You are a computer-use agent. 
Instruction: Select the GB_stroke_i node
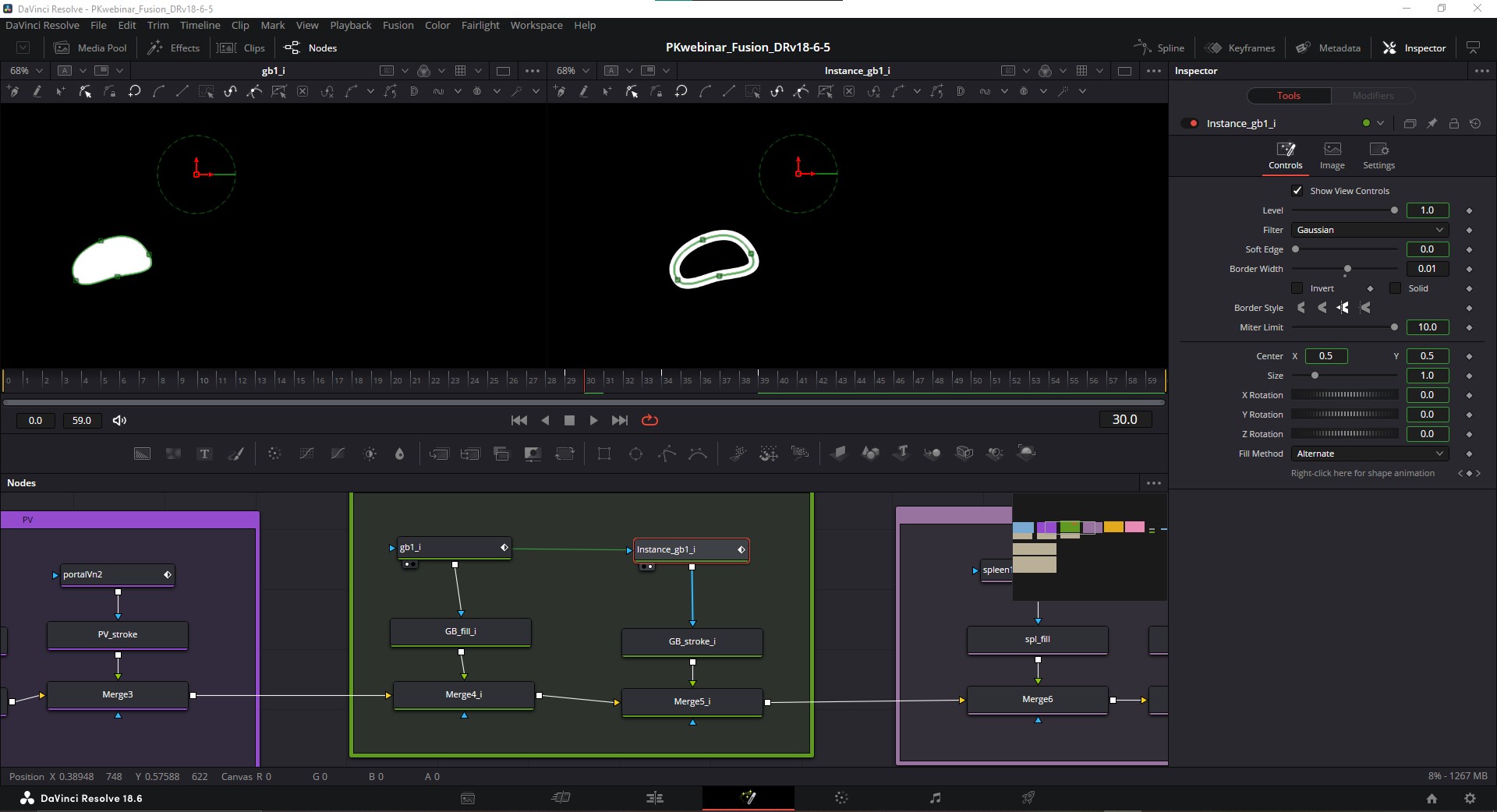click(692, 641)
